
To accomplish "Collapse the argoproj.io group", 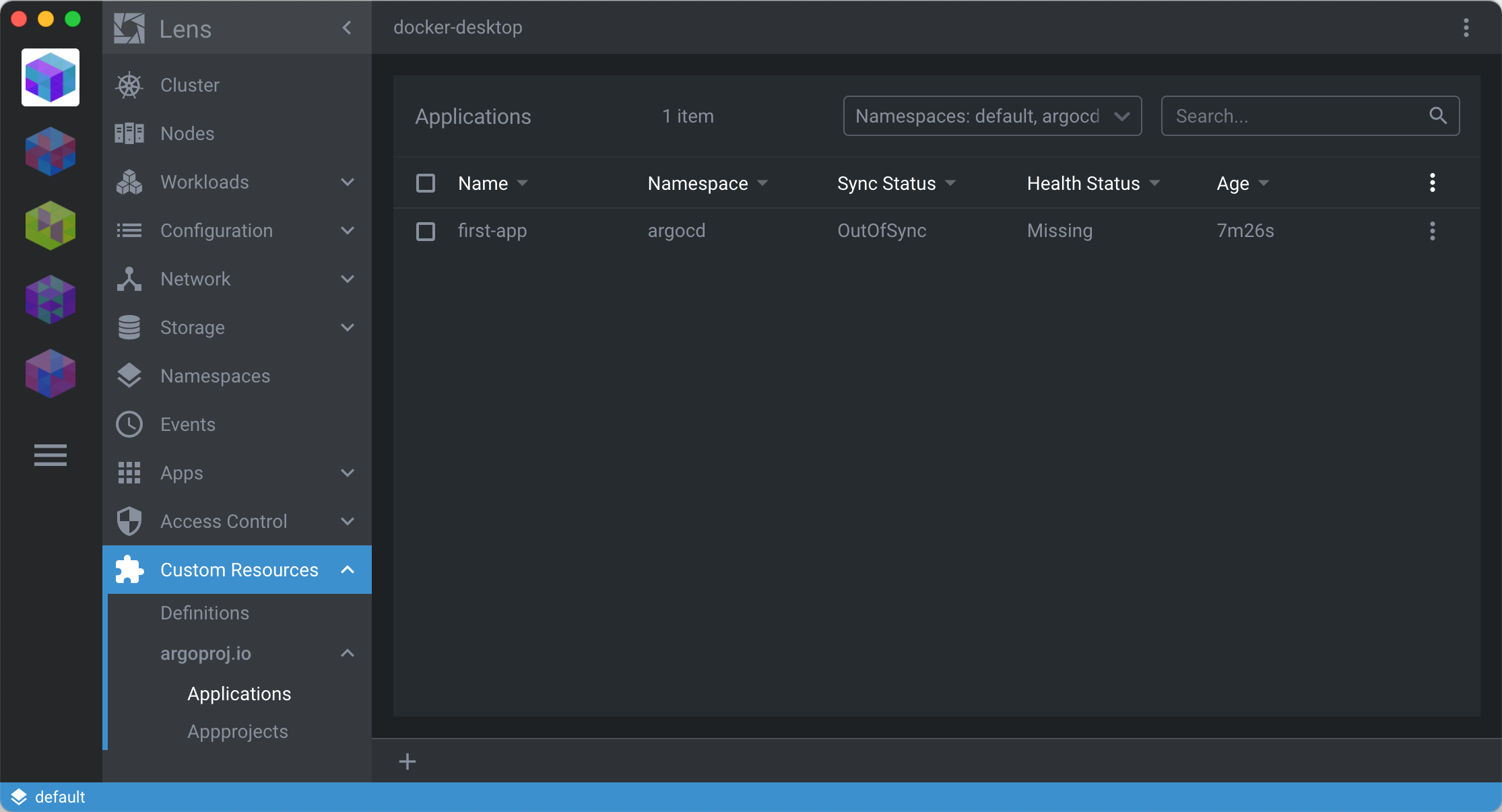I will click(x=348, y=653).
